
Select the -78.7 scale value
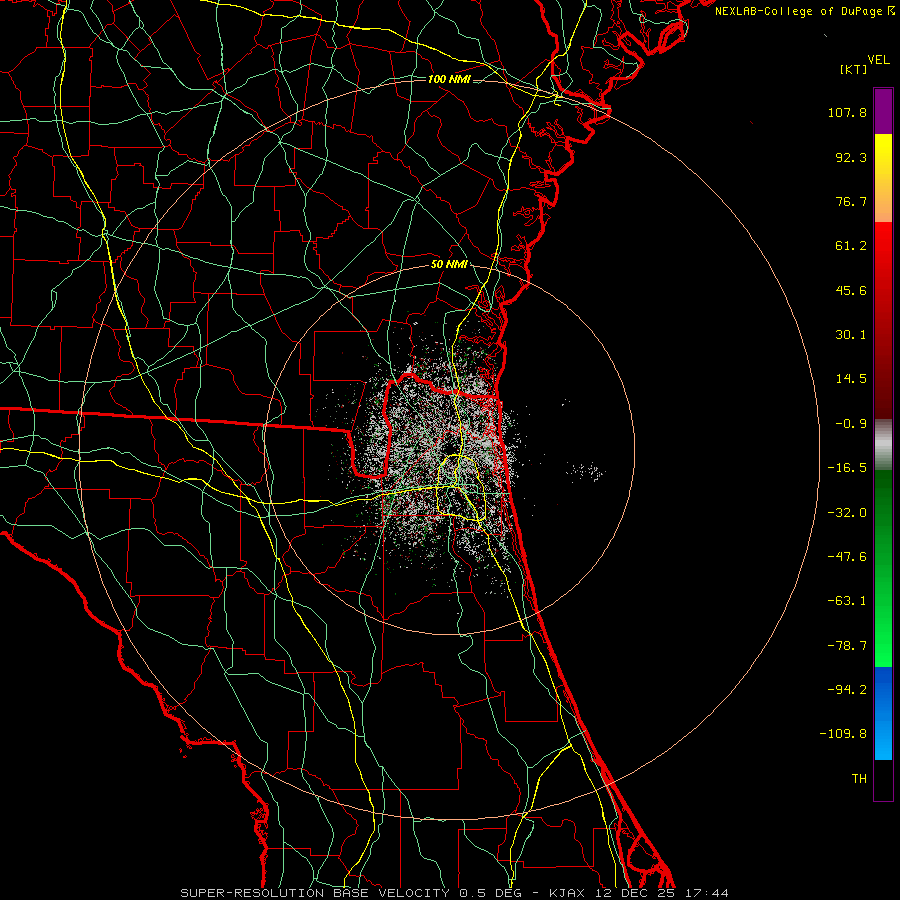pos(847,646)
